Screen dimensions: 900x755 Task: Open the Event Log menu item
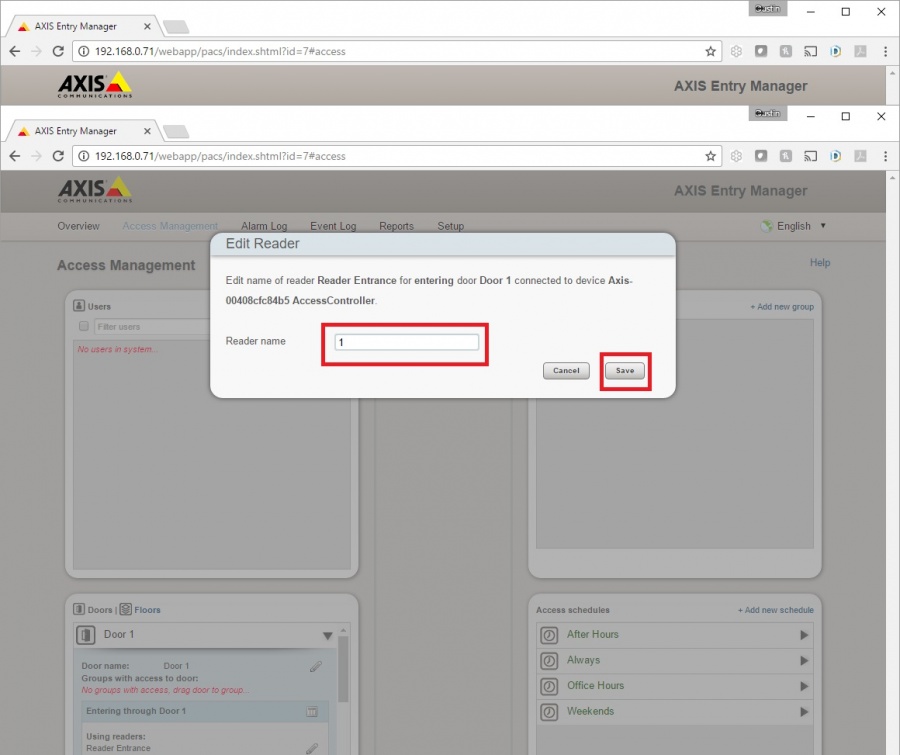333,226
